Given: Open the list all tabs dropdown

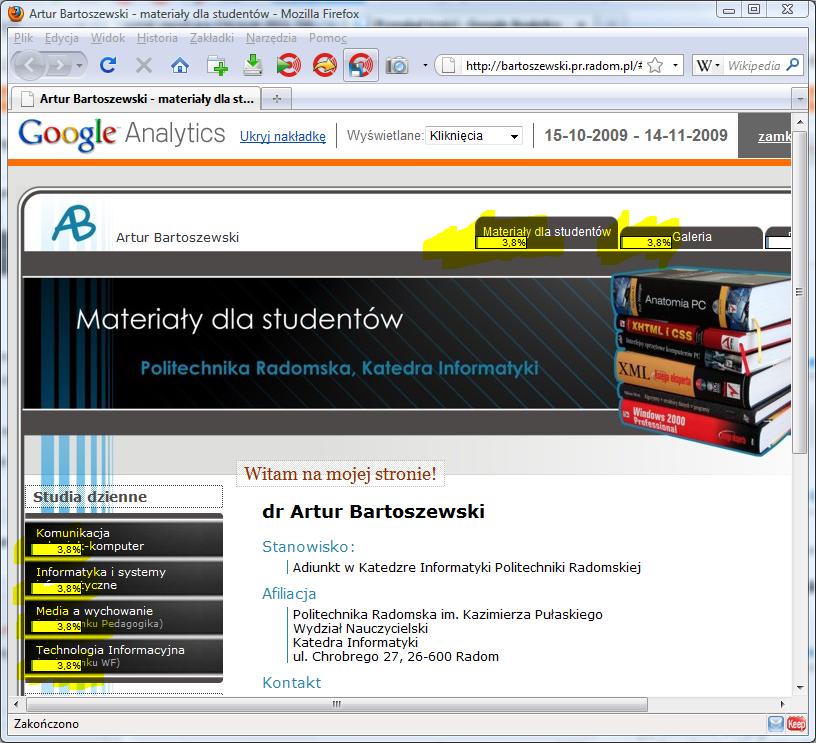Looking at the screenshot, I should pyautogui.click(x=799, y=98).
